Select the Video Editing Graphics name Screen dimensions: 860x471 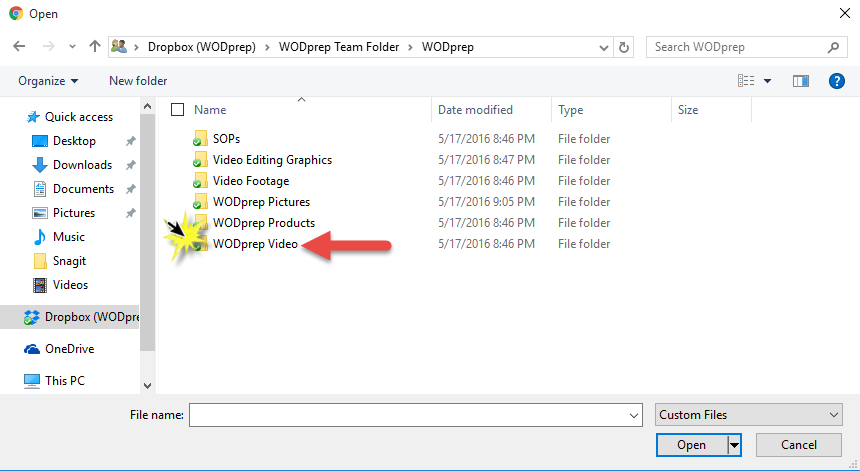[272, 160]
